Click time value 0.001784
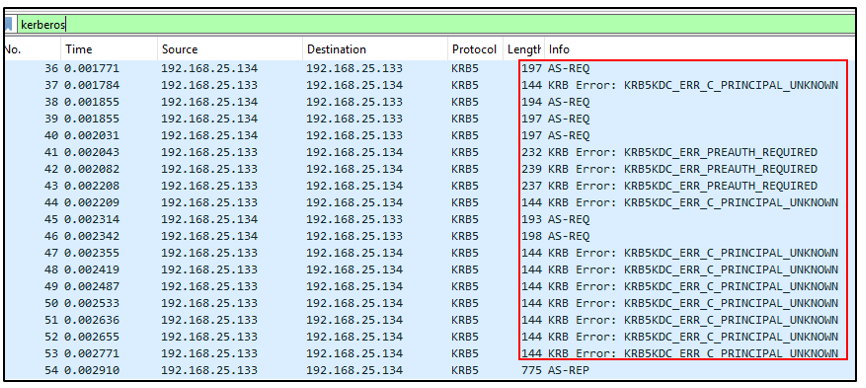This screenshot has width=866, height=388. tap(92, 86)
